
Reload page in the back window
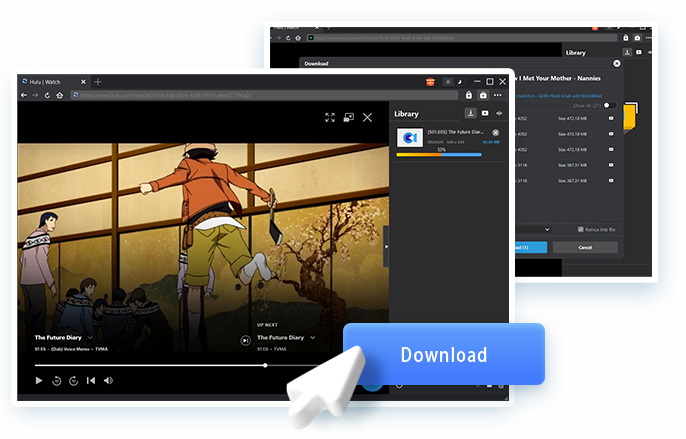(x=288, y=38)
